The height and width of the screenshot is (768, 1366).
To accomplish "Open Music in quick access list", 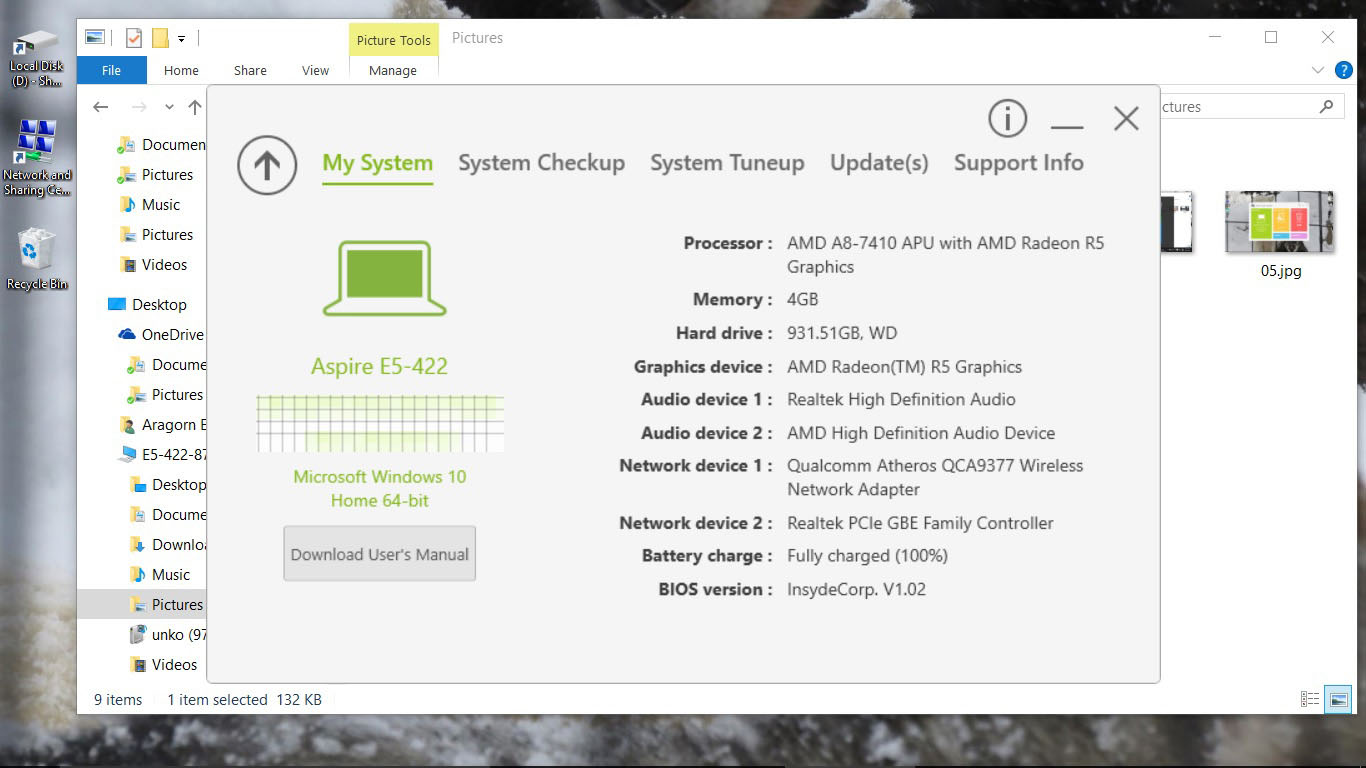I will [x=160, y=204].
